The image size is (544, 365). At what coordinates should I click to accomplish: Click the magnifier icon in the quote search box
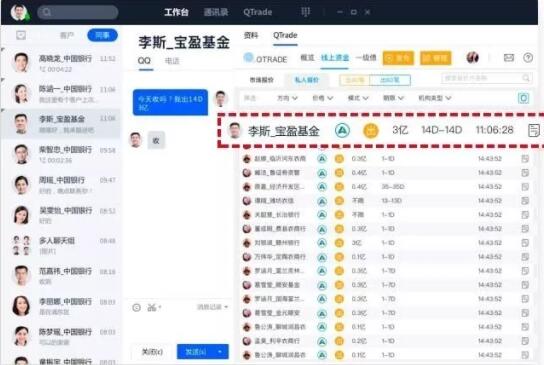526,78
